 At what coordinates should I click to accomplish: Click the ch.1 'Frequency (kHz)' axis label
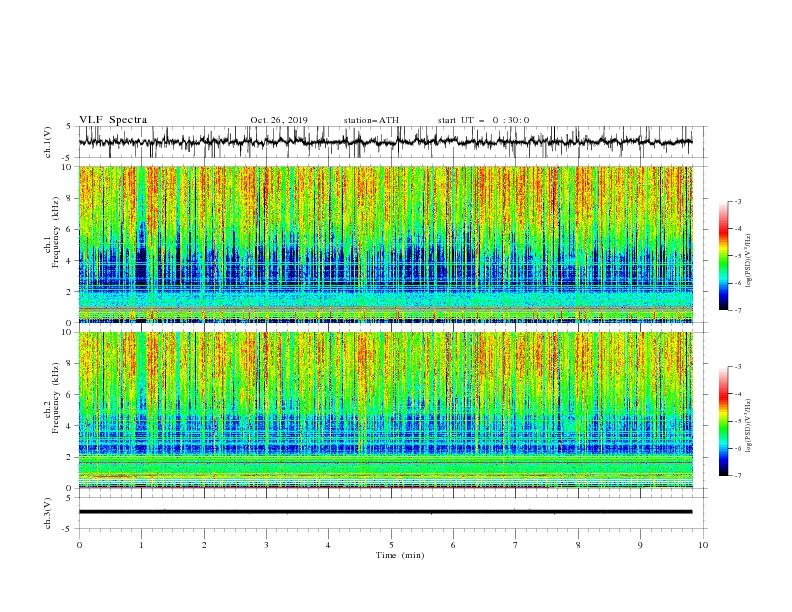56,232
